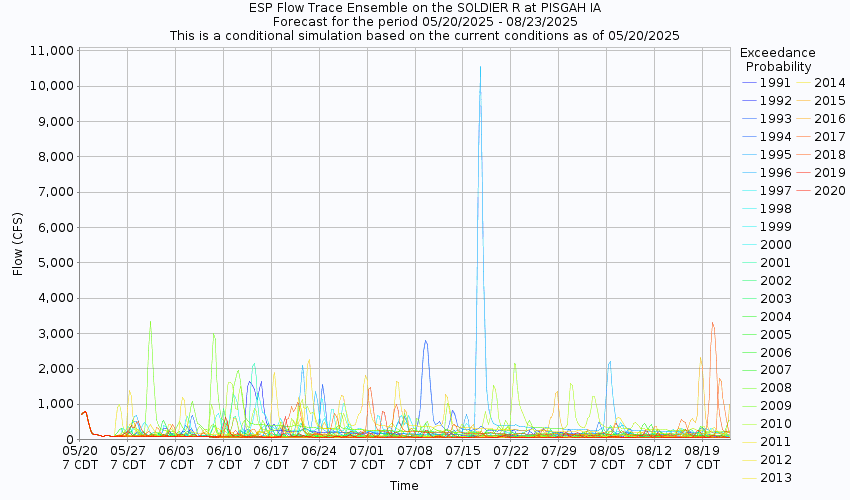Click the '06/17 7 CDT' x-axis label
Viewport: 850px width, 500px height.
[271, 458]
